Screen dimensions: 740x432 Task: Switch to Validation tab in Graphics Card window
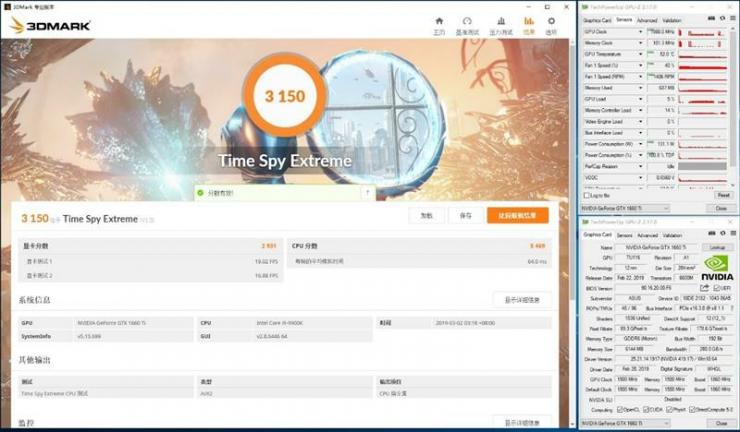point(672,235)
